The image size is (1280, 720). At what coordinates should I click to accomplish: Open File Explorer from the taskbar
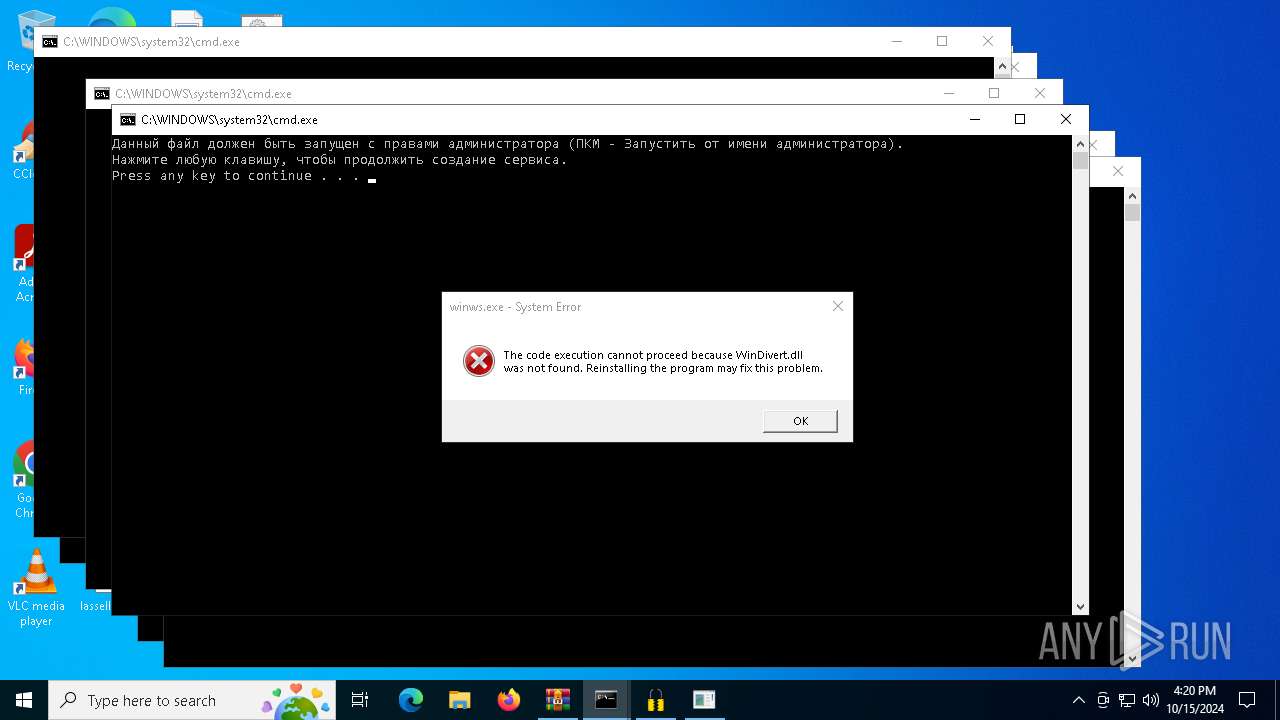coord(459,700)
